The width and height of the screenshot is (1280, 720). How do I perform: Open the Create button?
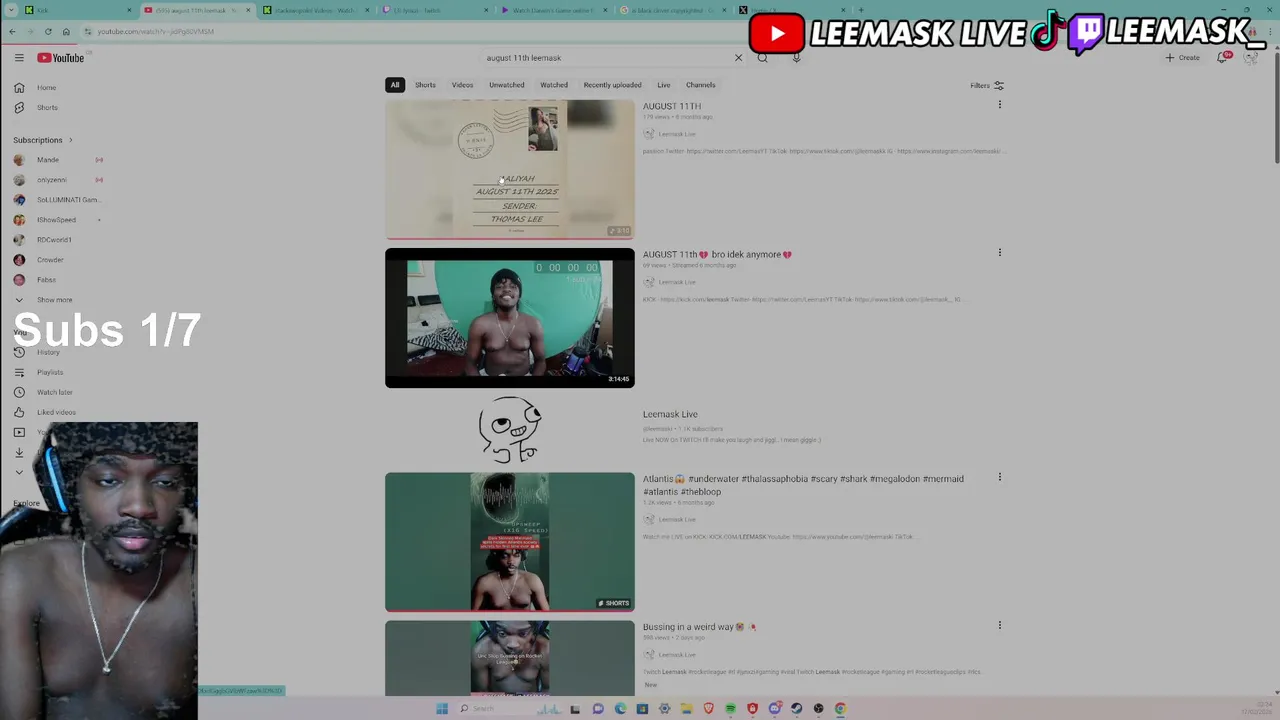[x=1182, y=58]
